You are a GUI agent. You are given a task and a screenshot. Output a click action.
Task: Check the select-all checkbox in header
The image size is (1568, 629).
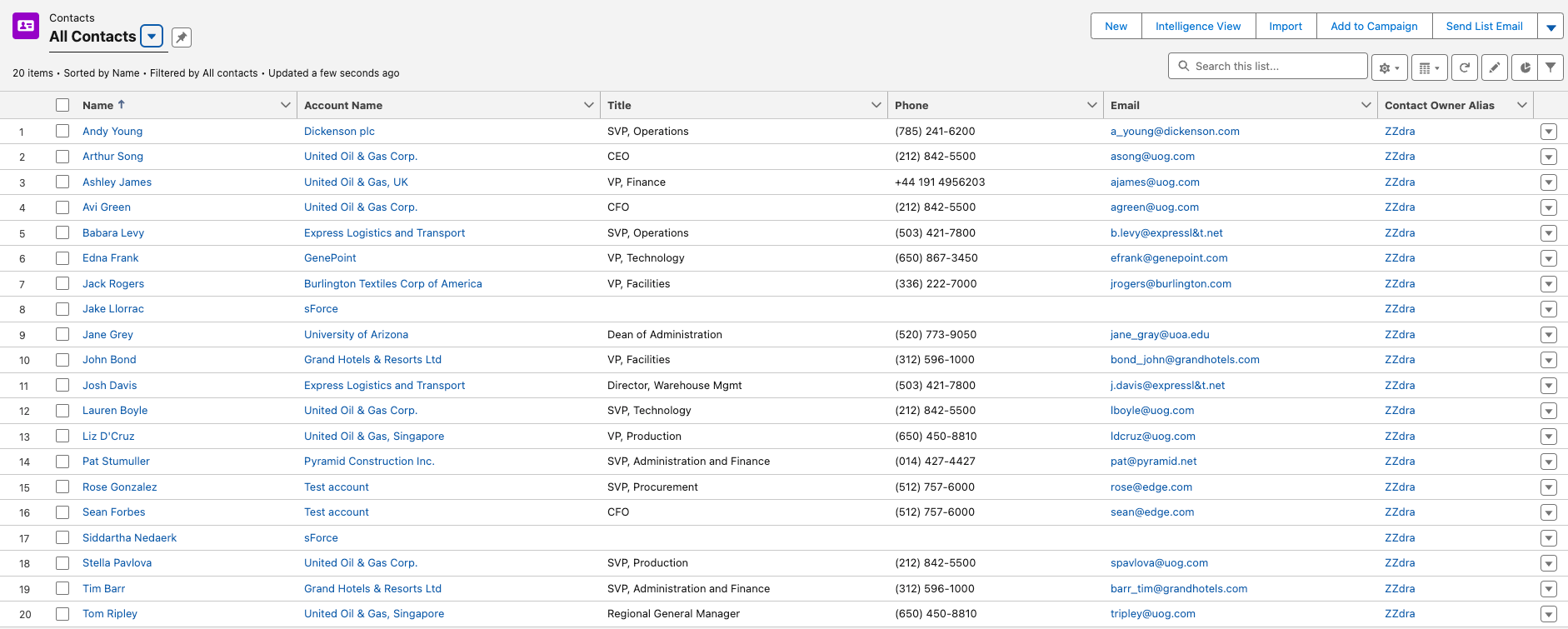[62, 105]
